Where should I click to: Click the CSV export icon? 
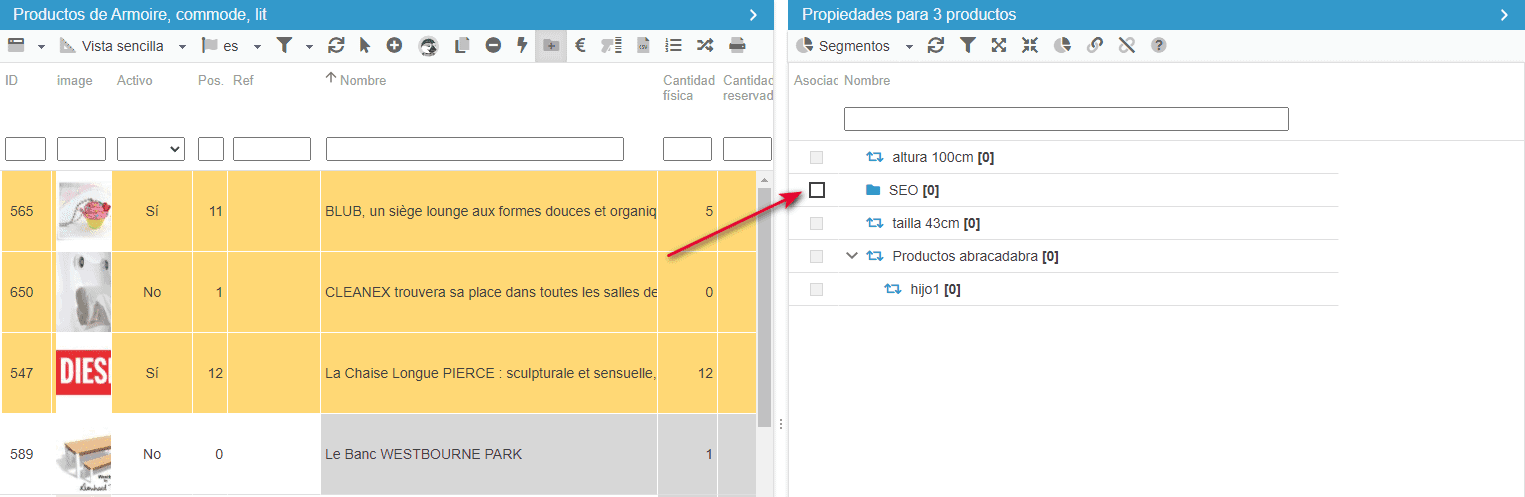643,46
